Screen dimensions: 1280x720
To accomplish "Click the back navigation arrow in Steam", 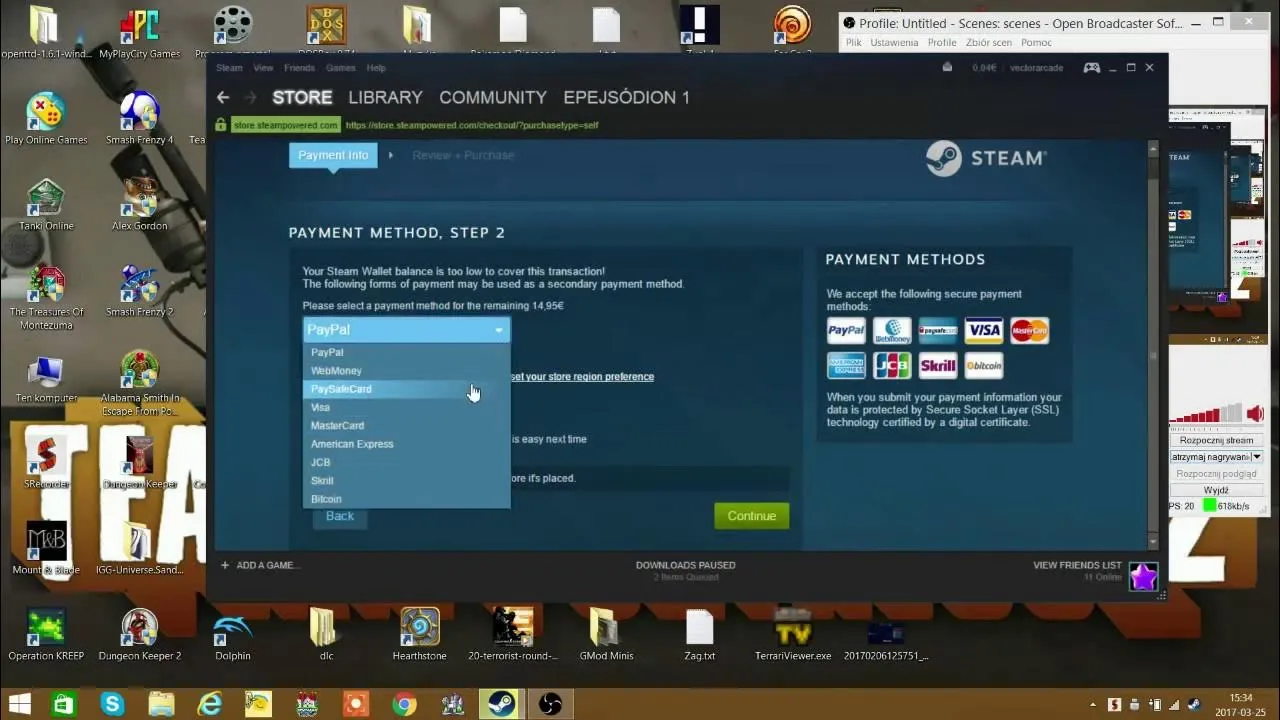I will [x=222, y=97].
